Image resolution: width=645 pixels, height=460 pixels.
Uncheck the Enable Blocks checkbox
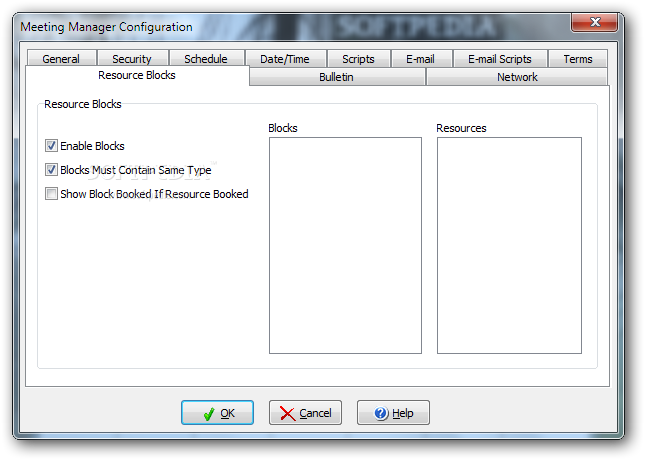pos(51,146)
